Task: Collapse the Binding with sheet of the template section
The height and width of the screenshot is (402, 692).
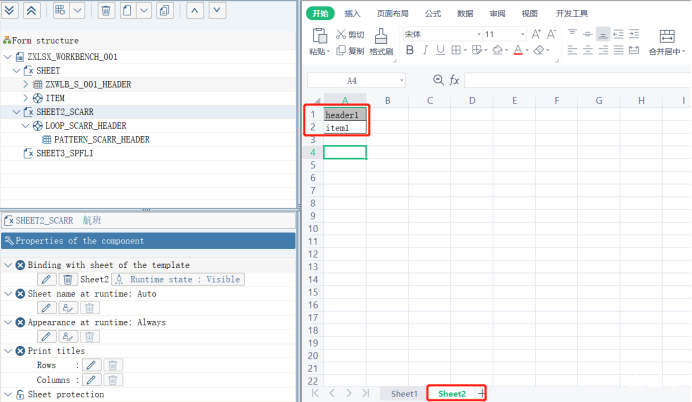Action: point(8,265)
